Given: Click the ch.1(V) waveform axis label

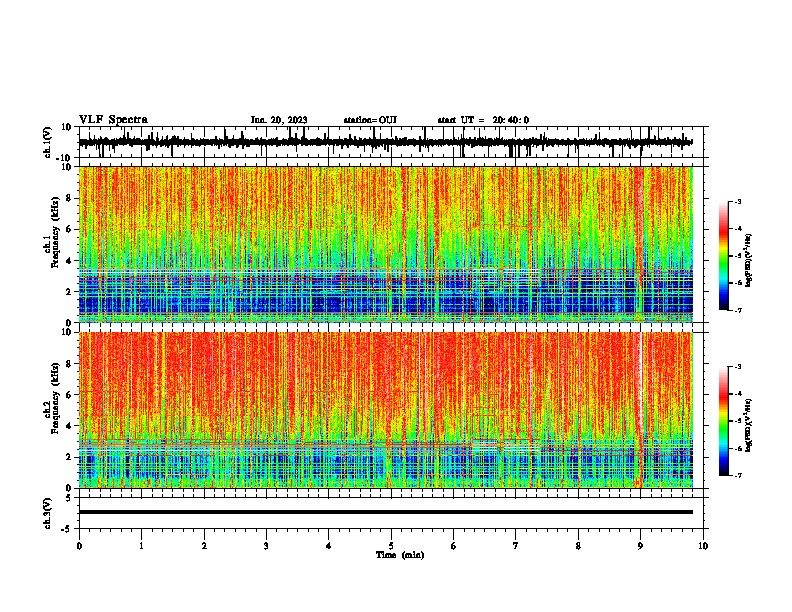Looking at the screenshot, I should click(x=48, y=142).
